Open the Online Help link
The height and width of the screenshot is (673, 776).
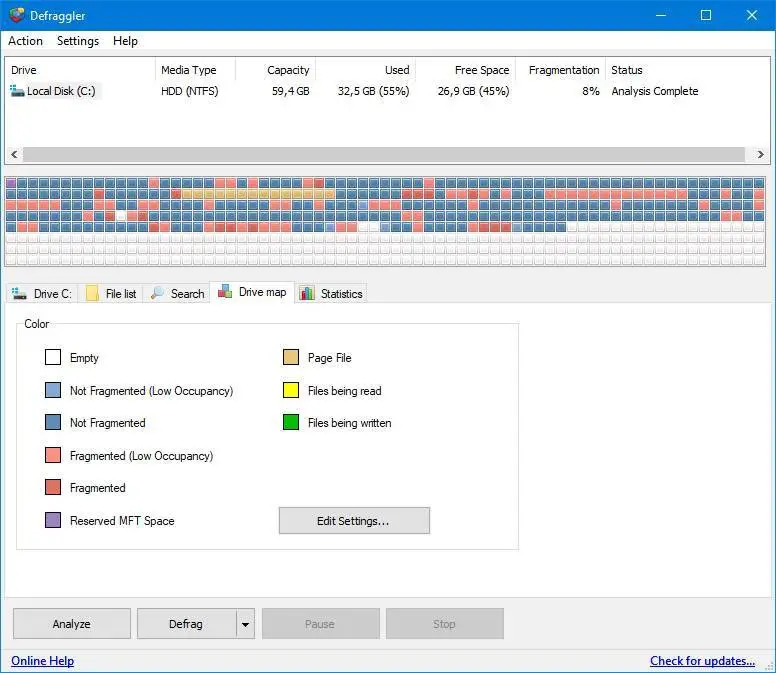tap(43, 661)
